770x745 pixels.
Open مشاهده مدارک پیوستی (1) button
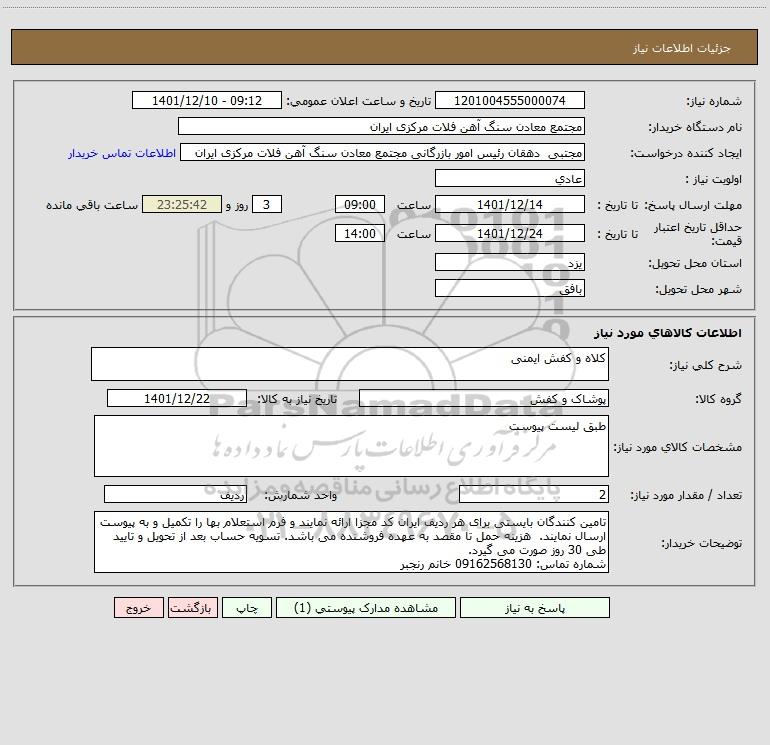point(366,607)
